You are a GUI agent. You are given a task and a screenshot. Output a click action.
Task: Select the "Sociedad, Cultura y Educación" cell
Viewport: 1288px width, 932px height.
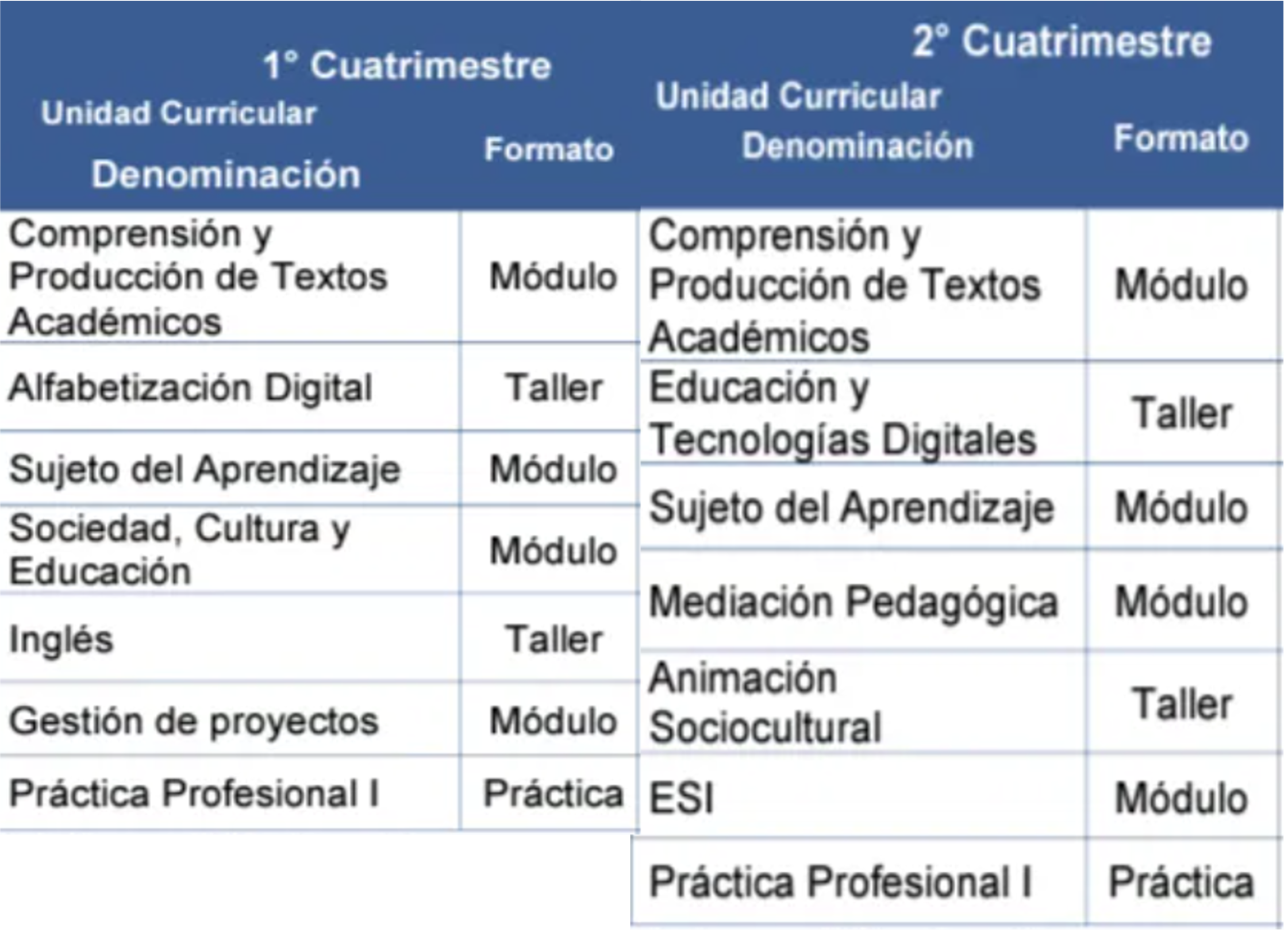point(179,549)
